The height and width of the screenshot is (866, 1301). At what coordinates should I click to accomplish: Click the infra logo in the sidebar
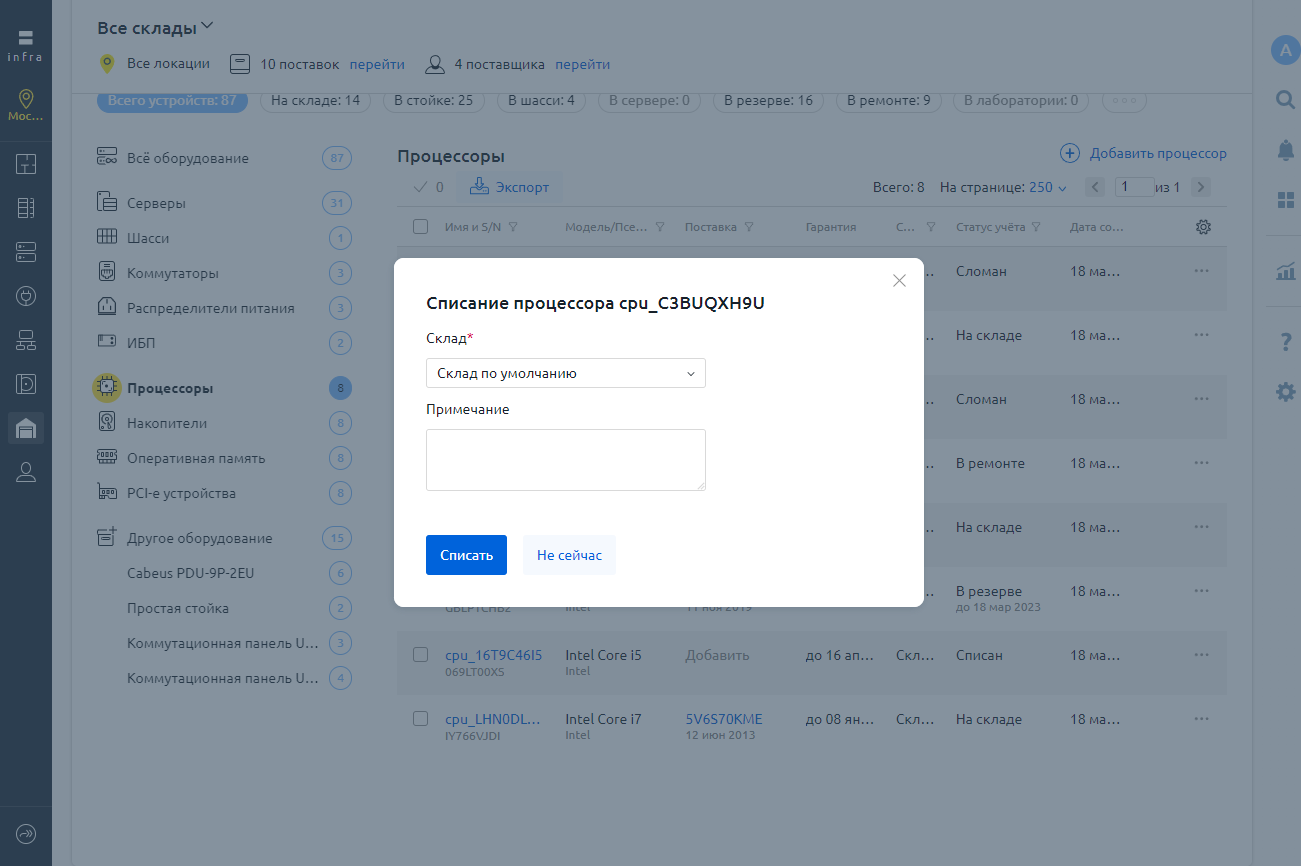point(26,45)
